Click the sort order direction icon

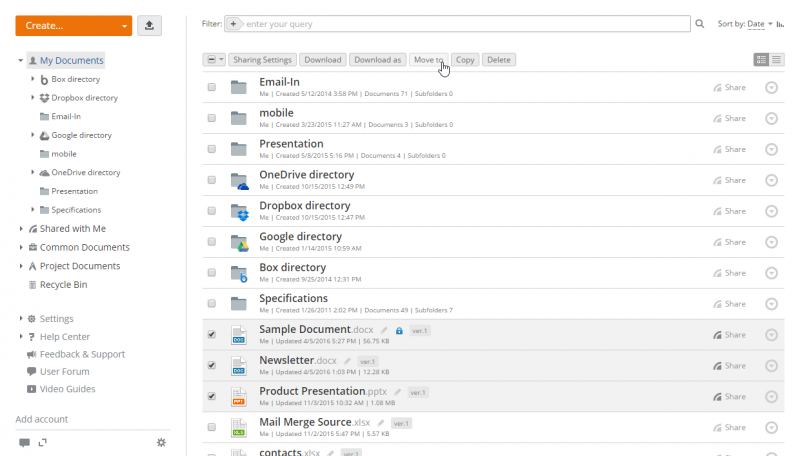click(780, 24)
